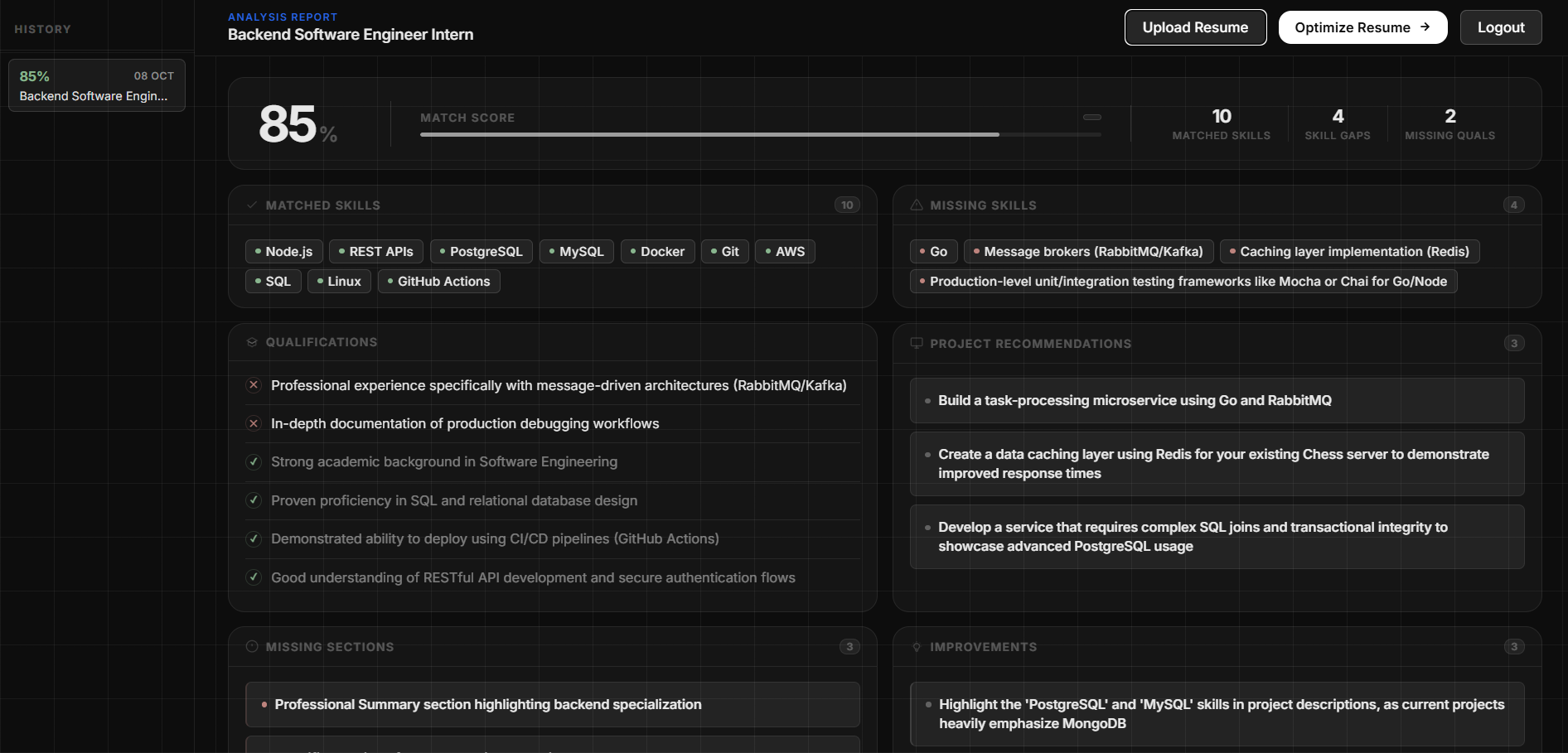This screenshot has height=753, width=1568.
Task: Select the AWS skill chip
Action: (x=786, y=251)
